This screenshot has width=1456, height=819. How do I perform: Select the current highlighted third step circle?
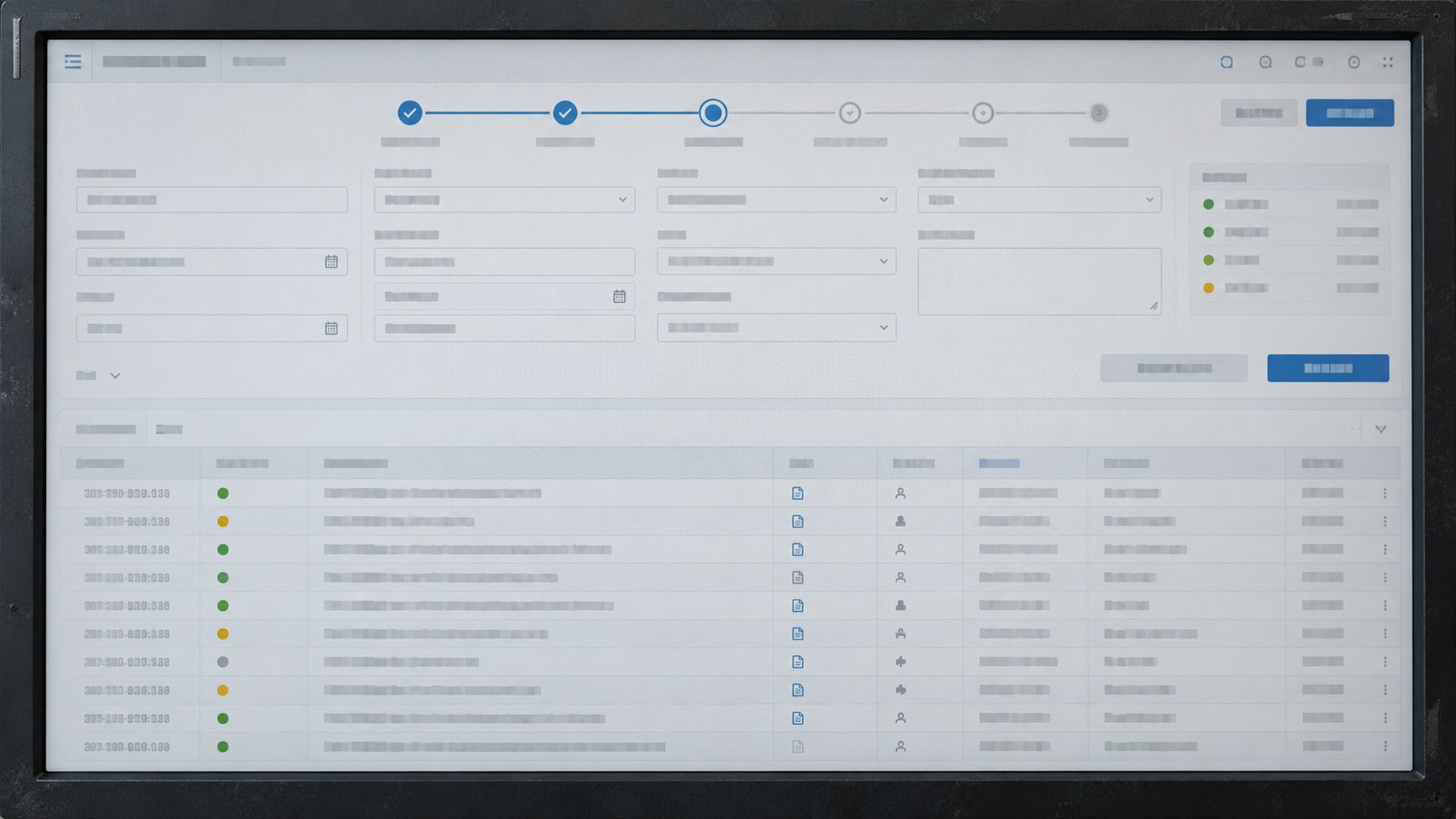point(713,113)
